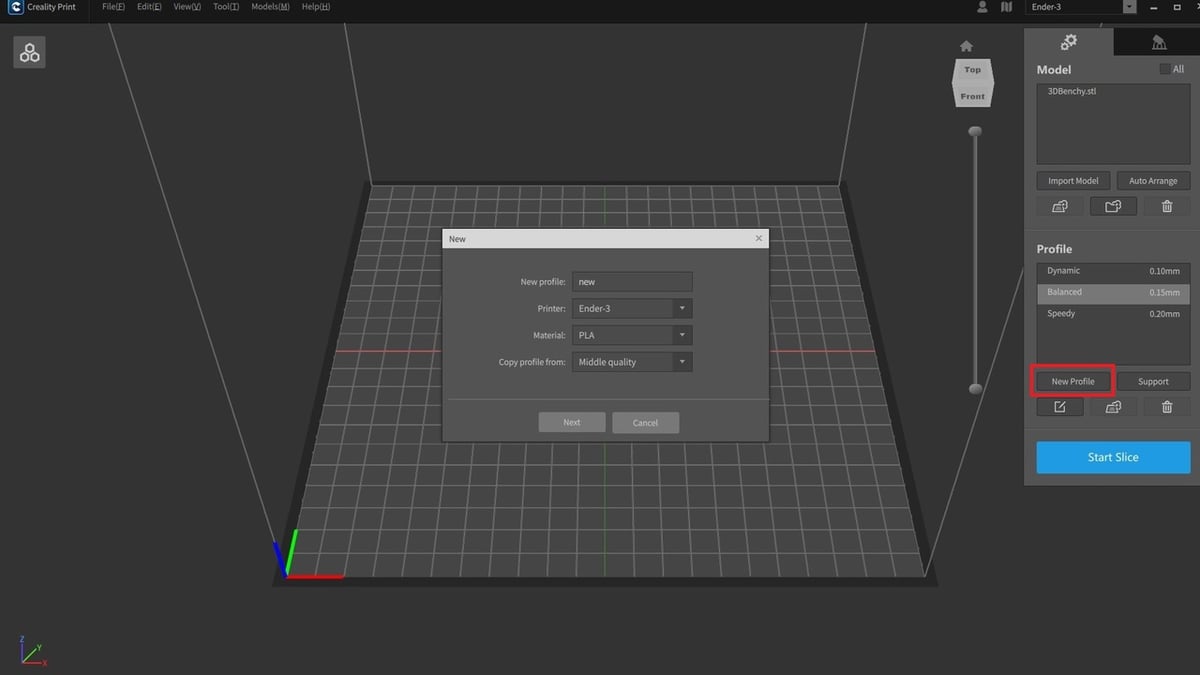Select the Speedy 0.20mm profile
The width and height of the screenshot is (1200, 675).
[x=1112, y=314]
